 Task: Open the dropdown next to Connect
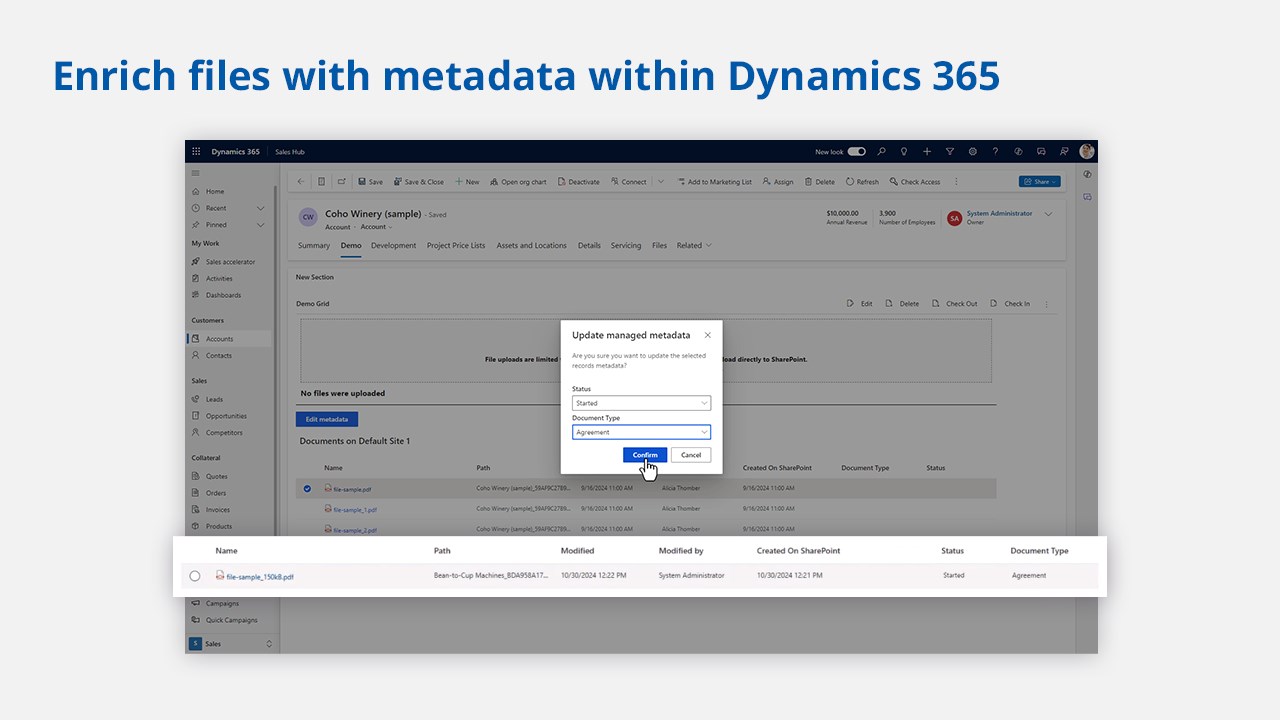click(661, 182)
